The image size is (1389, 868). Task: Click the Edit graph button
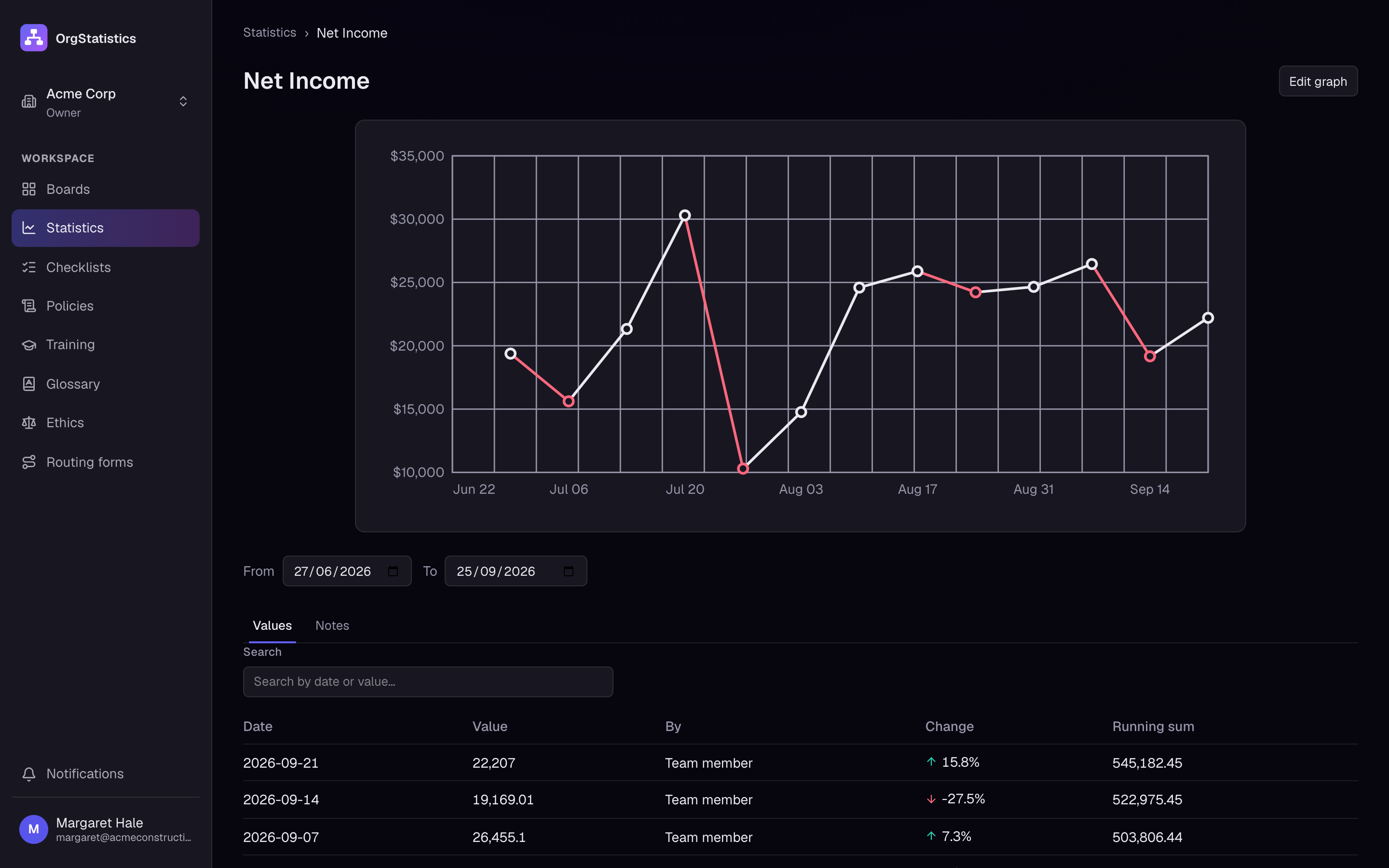click(x=1318, y=81)
